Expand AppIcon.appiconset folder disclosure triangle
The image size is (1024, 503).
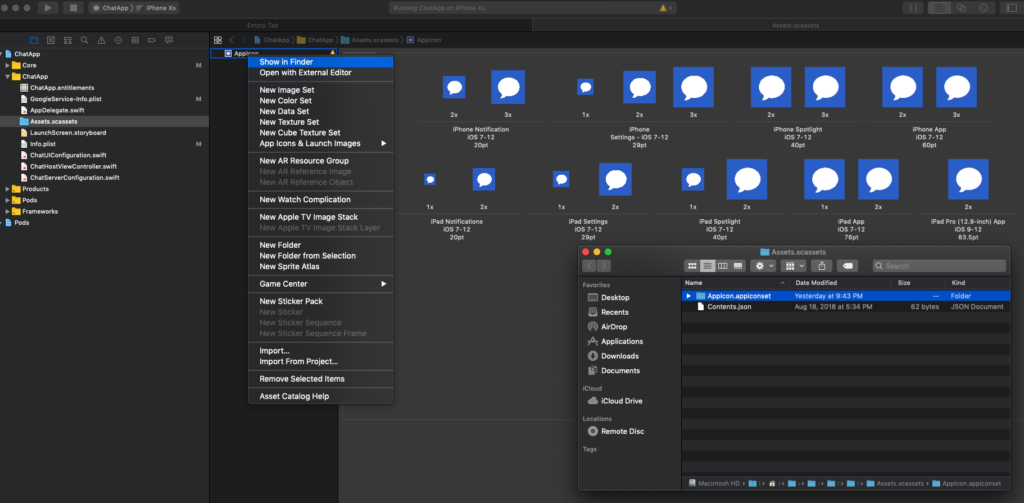[x=688, y=296]
